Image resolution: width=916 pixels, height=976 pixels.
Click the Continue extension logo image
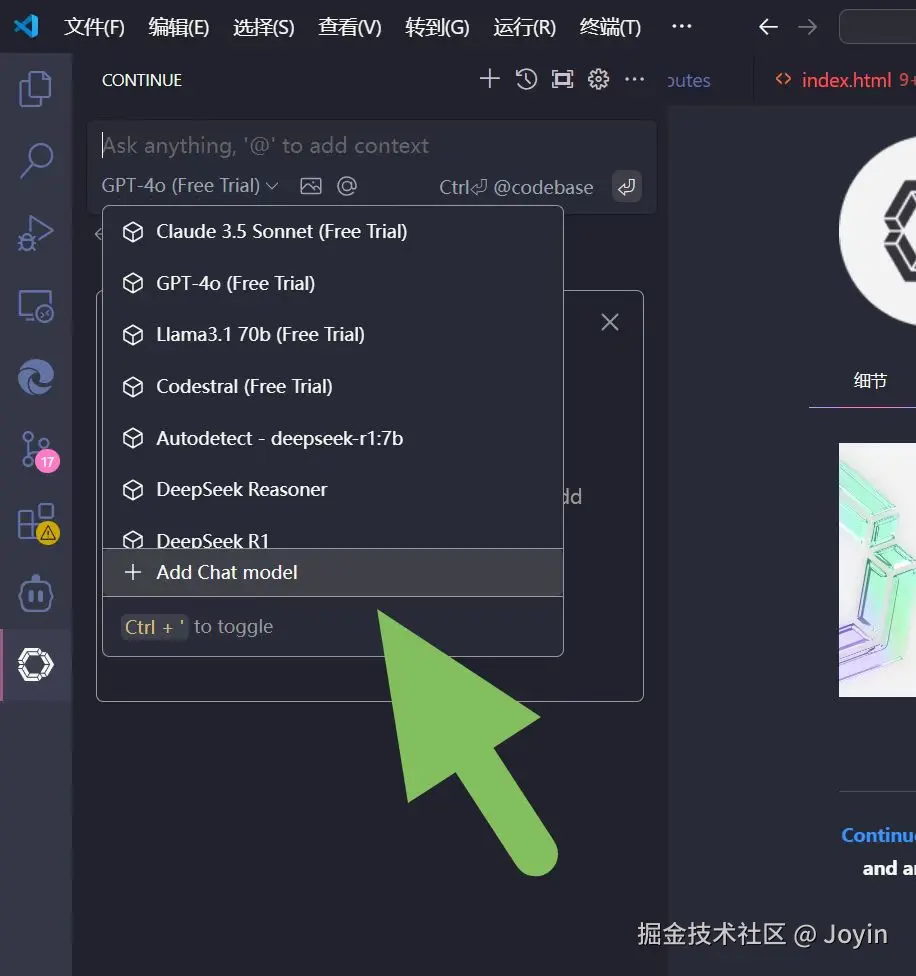click(x=877, y=232)
